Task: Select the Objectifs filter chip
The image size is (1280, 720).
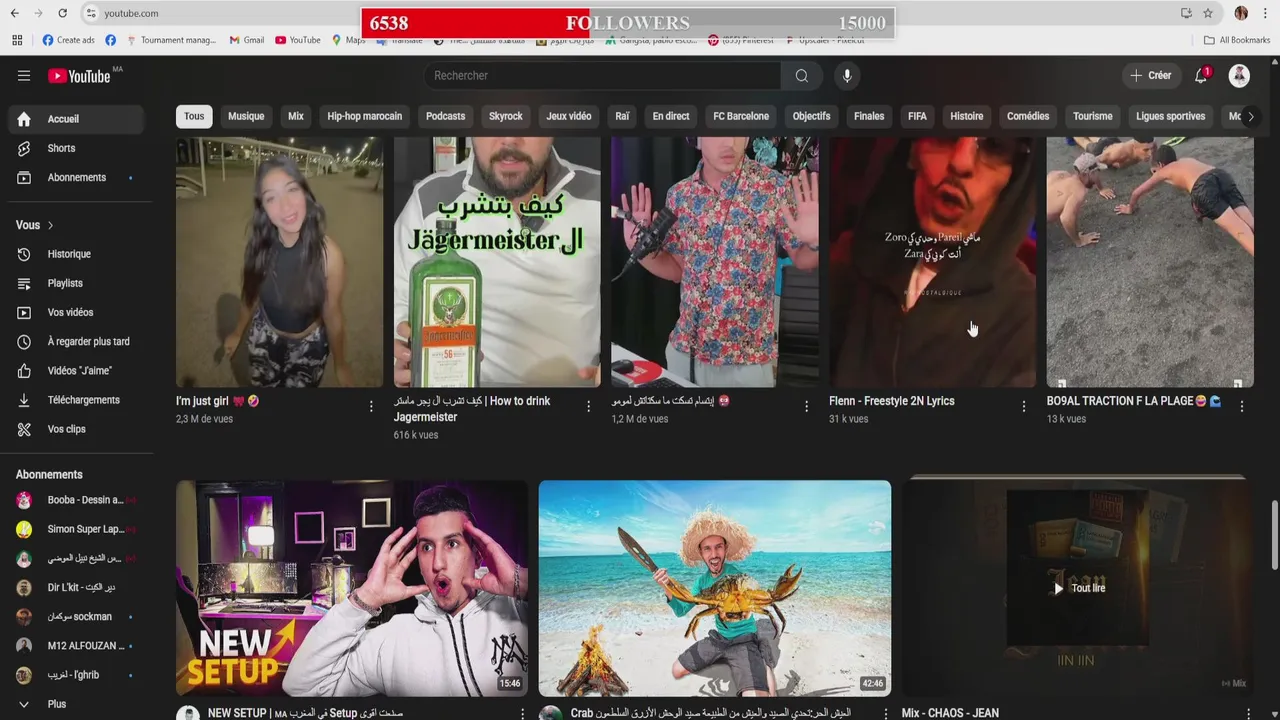Action: pyautogui.click(x=811, y=116)
